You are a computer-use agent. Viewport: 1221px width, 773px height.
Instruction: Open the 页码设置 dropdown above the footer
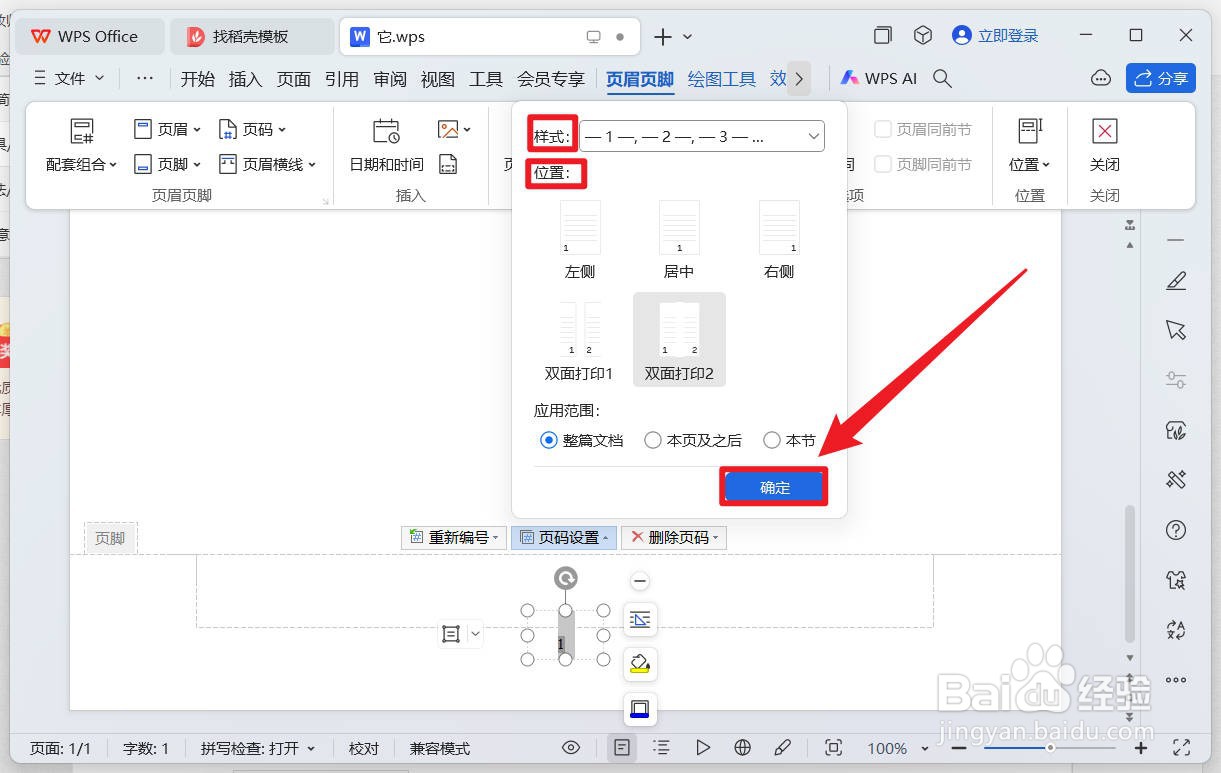pyautogui.click(x=561, y=537)
